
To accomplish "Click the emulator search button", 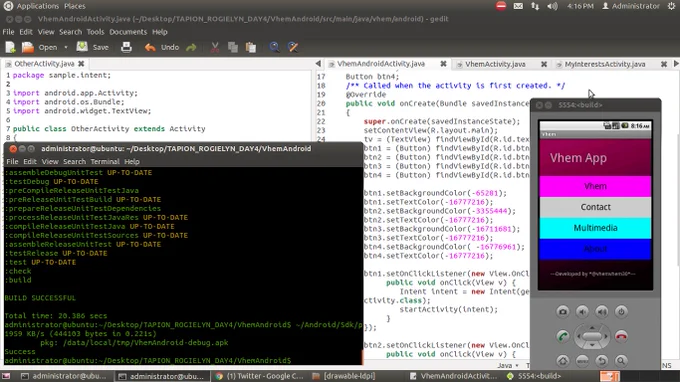I will [x=621, y=360].
